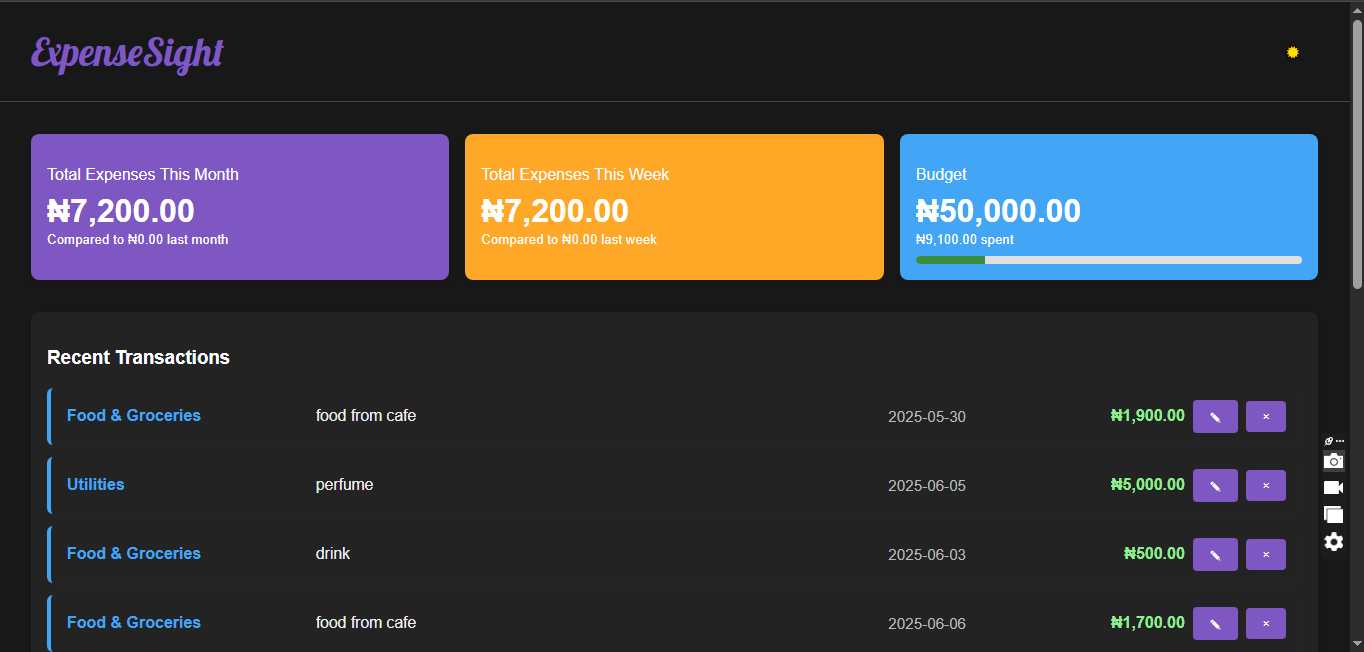Edit the drink transaction
The image size is (1364, 652).
point(1215,555)
